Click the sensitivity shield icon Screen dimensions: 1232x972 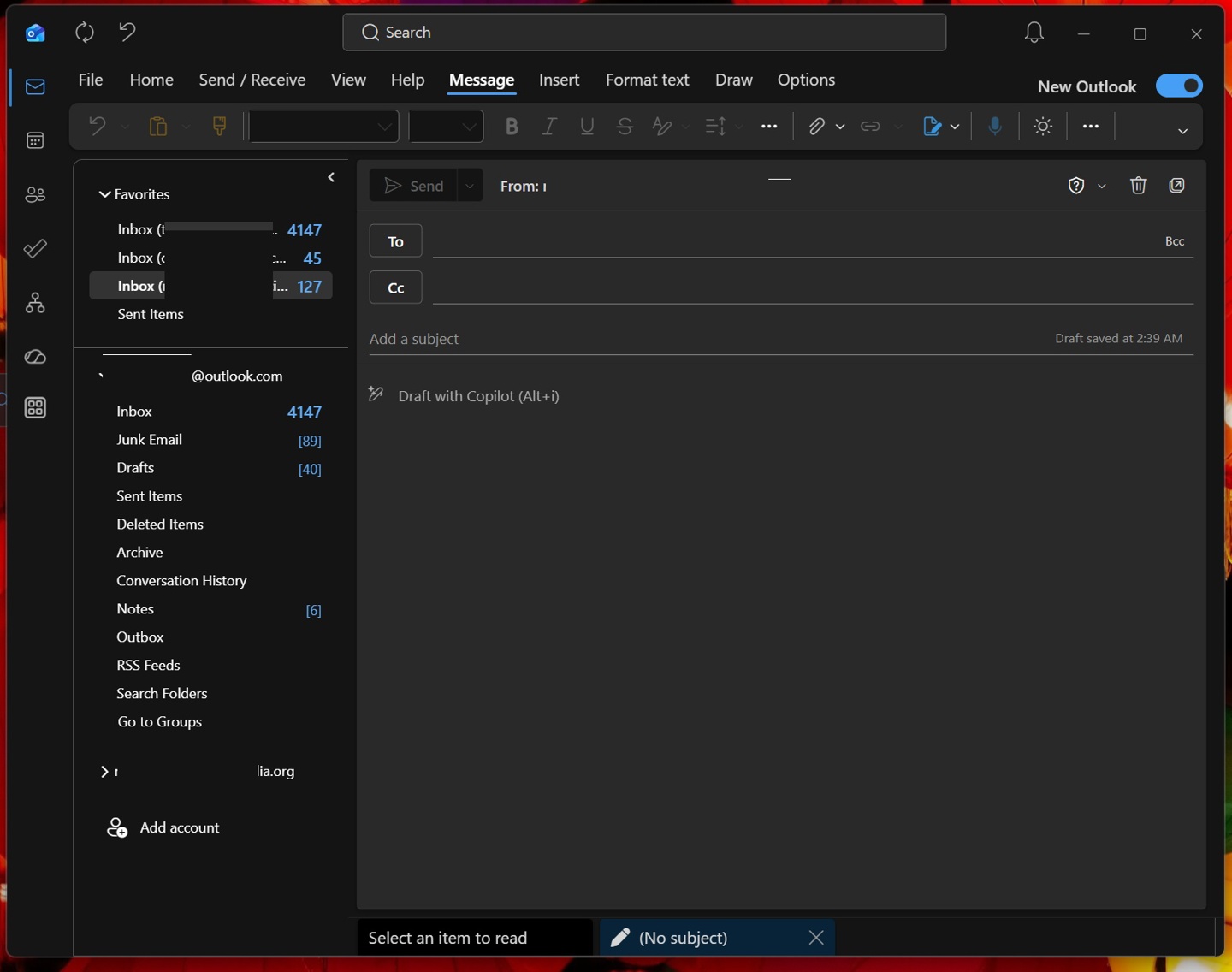tap(1076, 186)
